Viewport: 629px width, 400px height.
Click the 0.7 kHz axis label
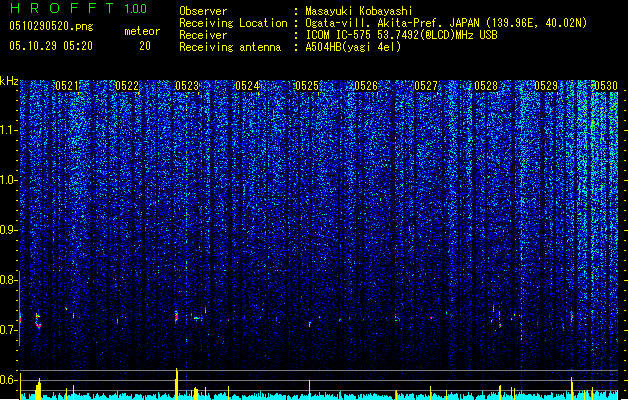(x=8, y=330)
